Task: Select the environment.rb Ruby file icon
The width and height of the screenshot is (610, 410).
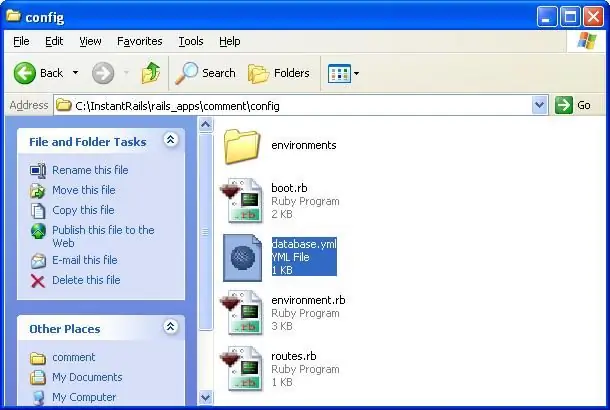Action: (242, 313)
